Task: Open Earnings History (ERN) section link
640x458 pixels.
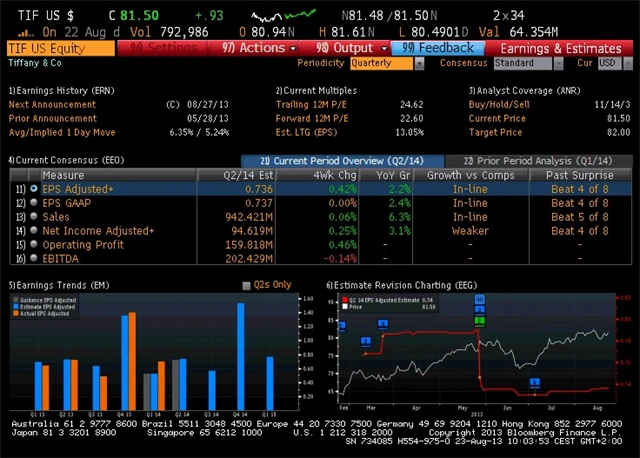Action: tap(60, 90)
